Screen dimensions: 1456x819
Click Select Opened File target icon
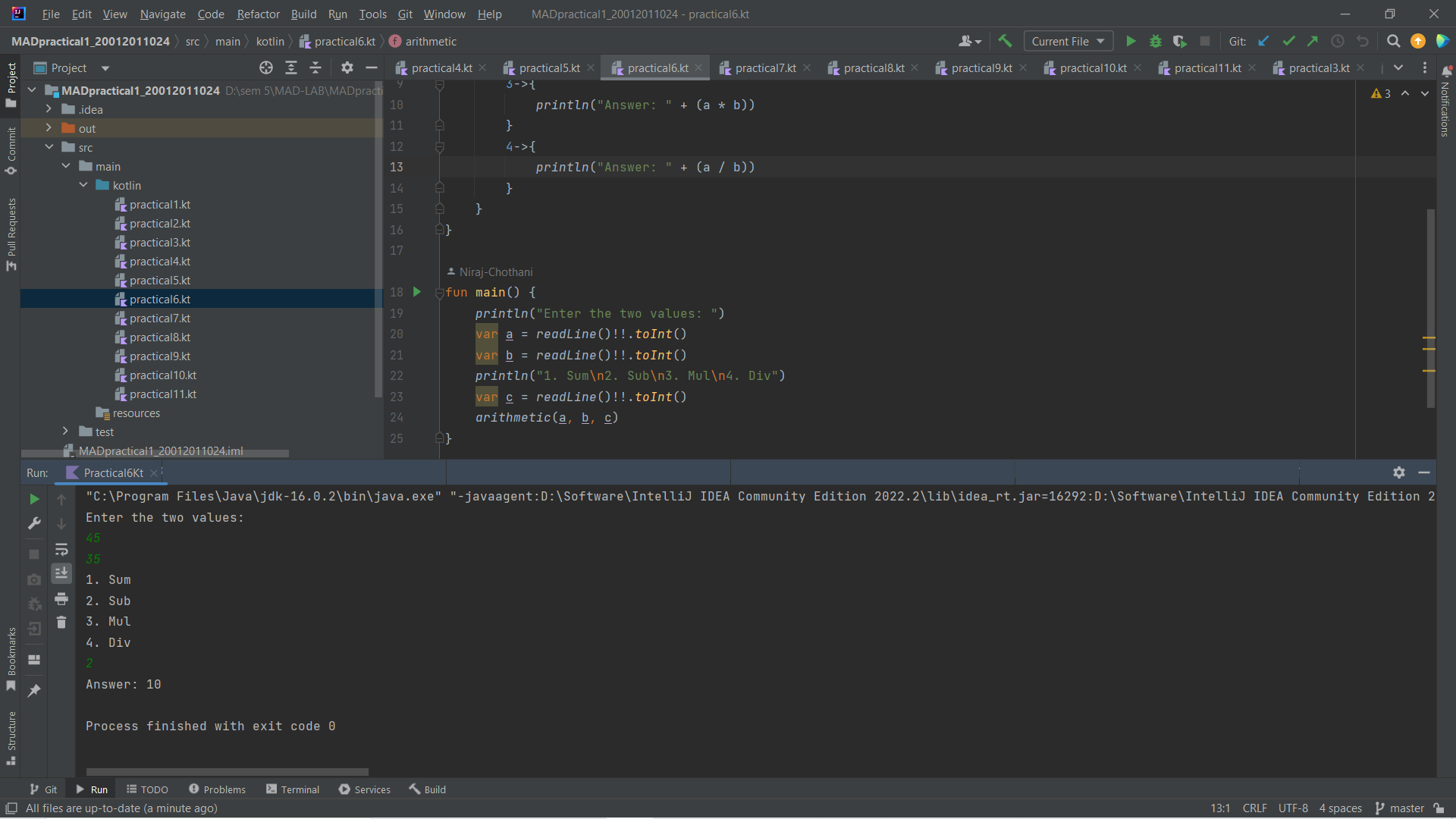click(266, 68)
